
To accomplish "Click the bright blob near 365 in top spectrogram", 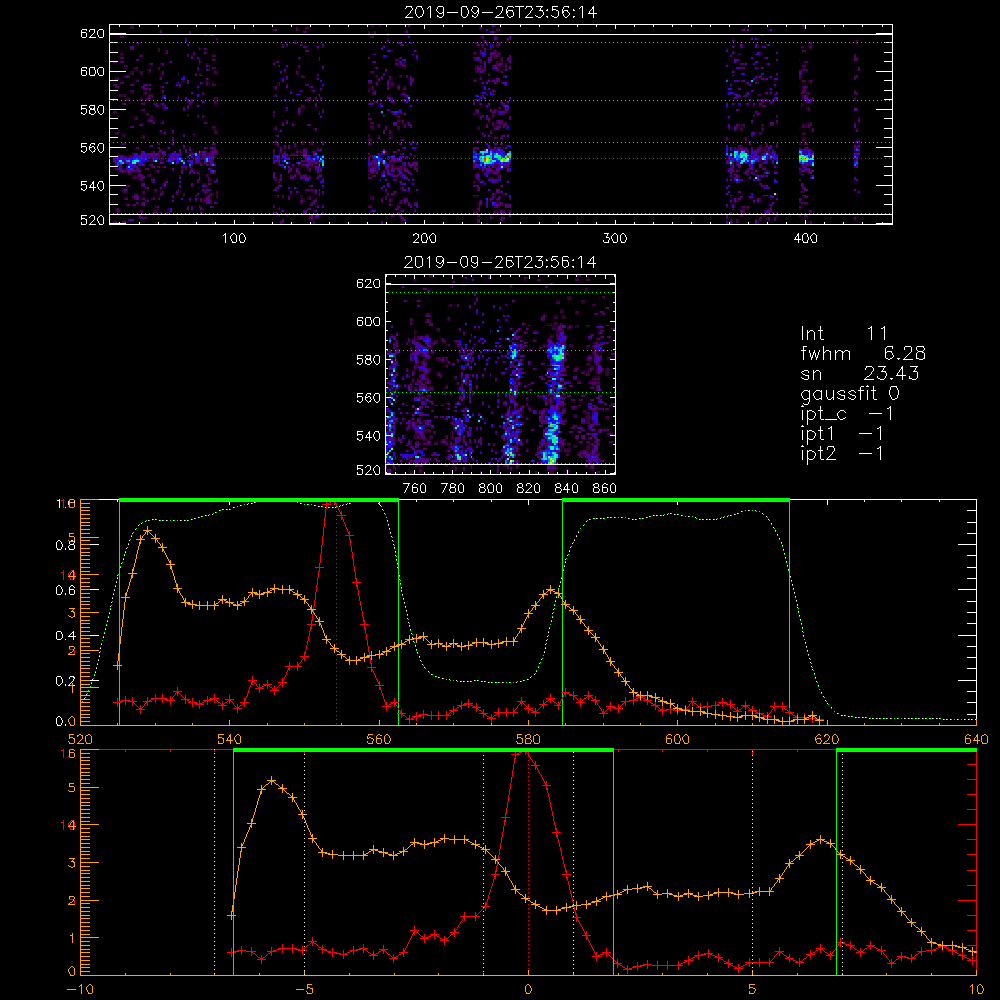I will (740, 156).
